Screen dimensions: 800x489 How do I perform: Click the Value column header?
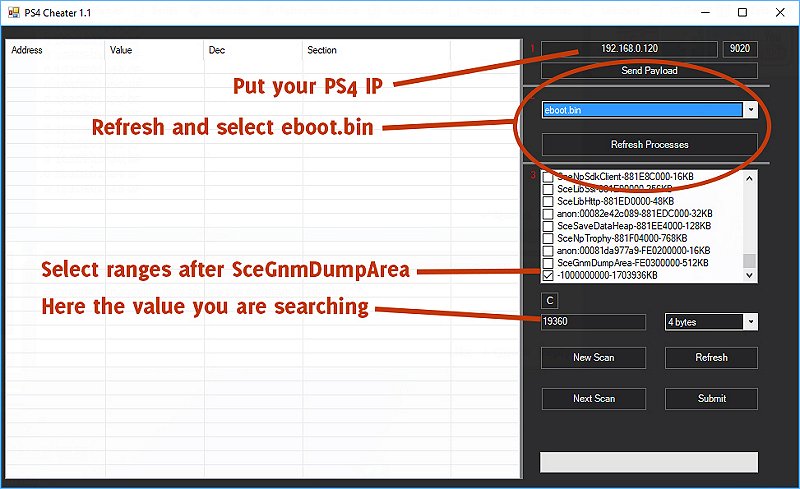pyautogui.click(x=154, y=50)
